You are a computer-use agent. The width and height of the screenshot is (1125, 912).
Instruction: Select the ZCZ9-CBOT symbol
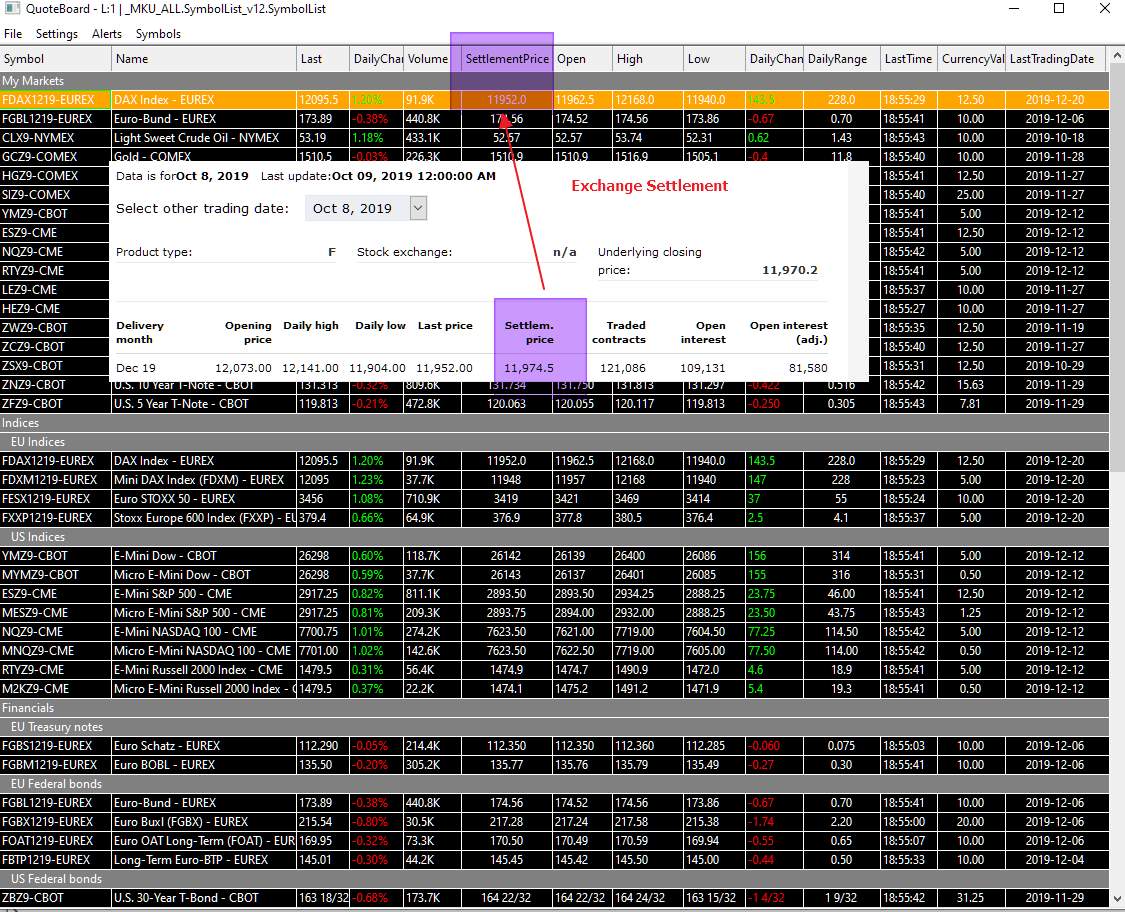(33, 347)
